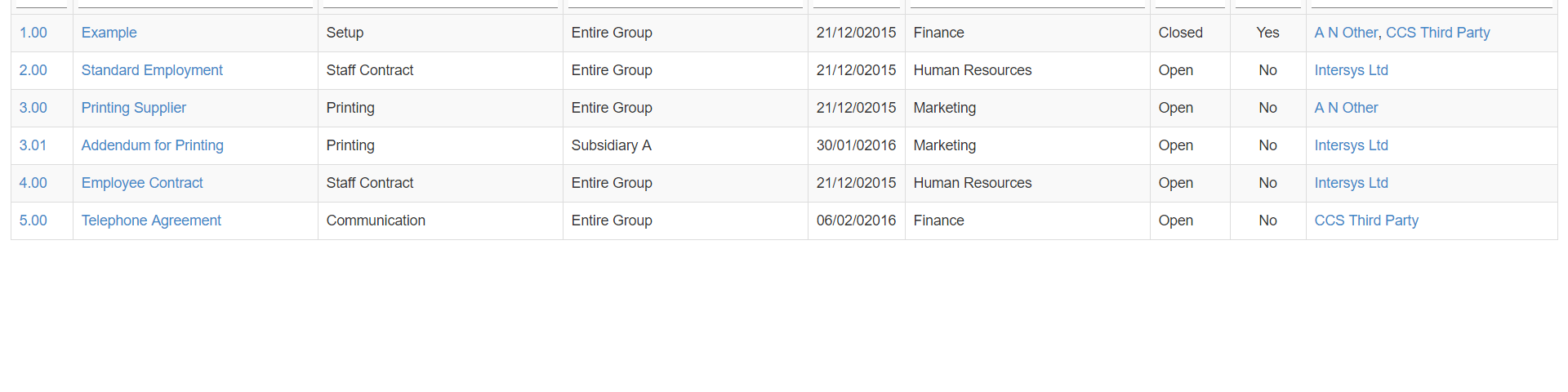The width and height of the screenshot is (1568, 392).
Task: Open contract number 1.00 link
Action: click(x=33, y=33)
